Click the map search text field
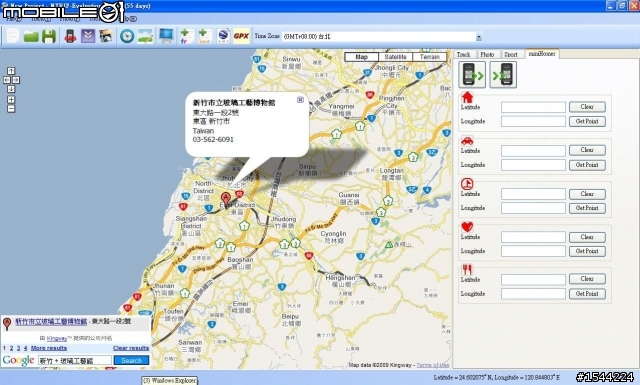This screenshot has height=385, width=640. click(75, 360)
